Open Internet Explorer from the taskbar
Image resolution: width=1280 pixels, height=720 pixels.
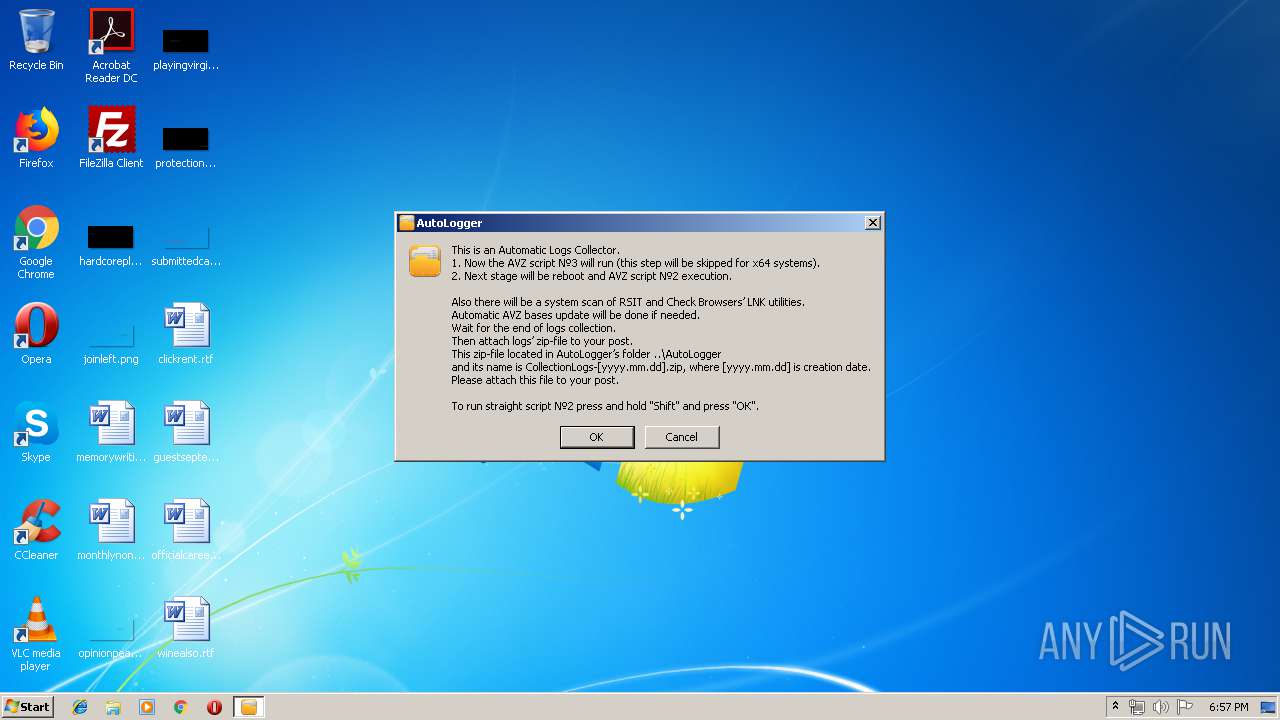coord(80,707)
